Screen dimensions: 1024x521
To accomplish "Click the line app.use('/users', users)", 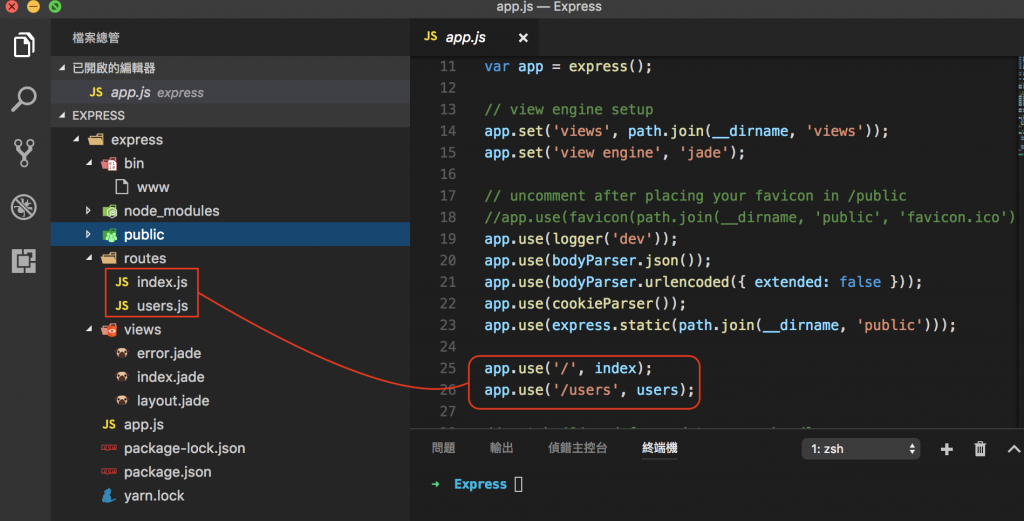I will click(x=589, y=390).
